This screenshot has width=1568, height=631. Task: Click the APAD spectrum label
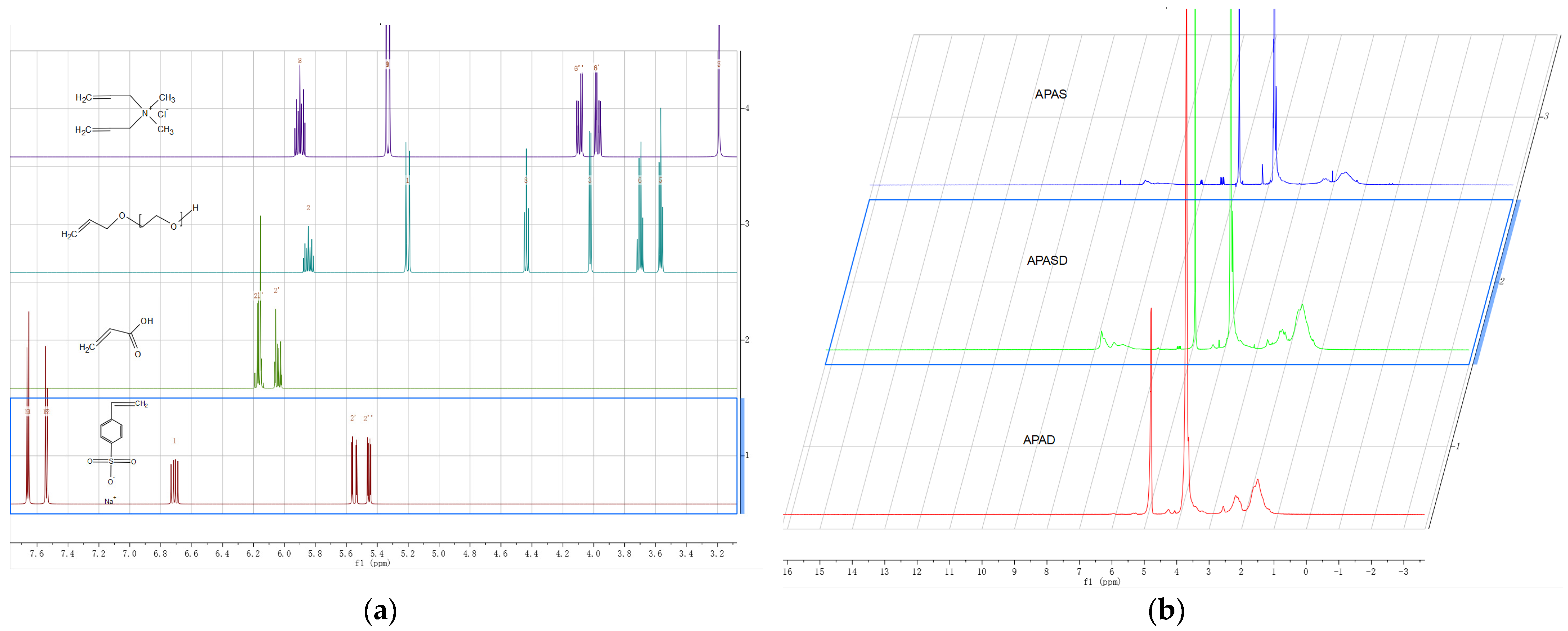tap(1039, 440)
